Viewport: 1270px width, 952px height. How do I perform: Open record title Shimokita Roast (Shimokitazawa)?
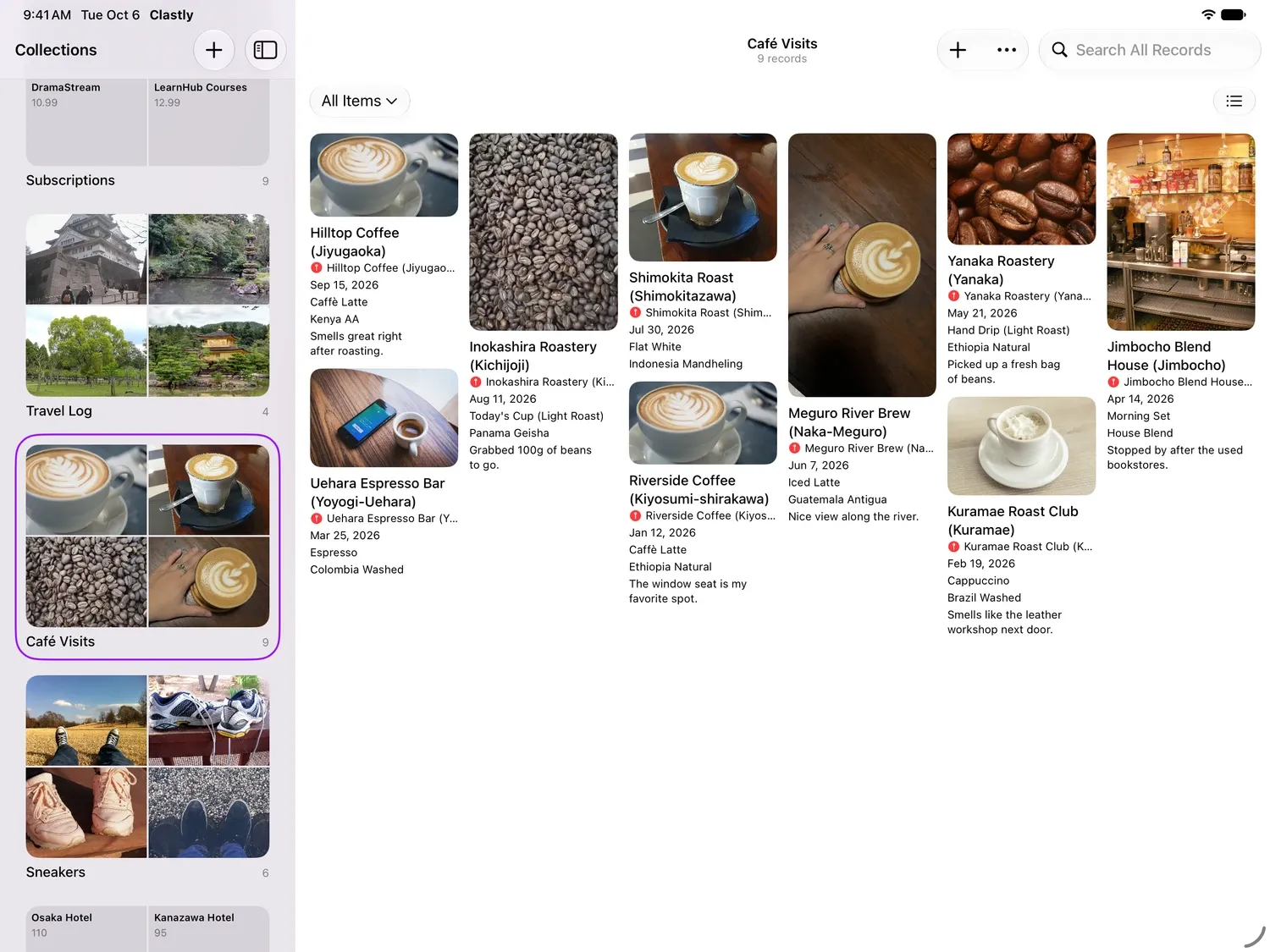pyautogui.click(x=683, y=287)
